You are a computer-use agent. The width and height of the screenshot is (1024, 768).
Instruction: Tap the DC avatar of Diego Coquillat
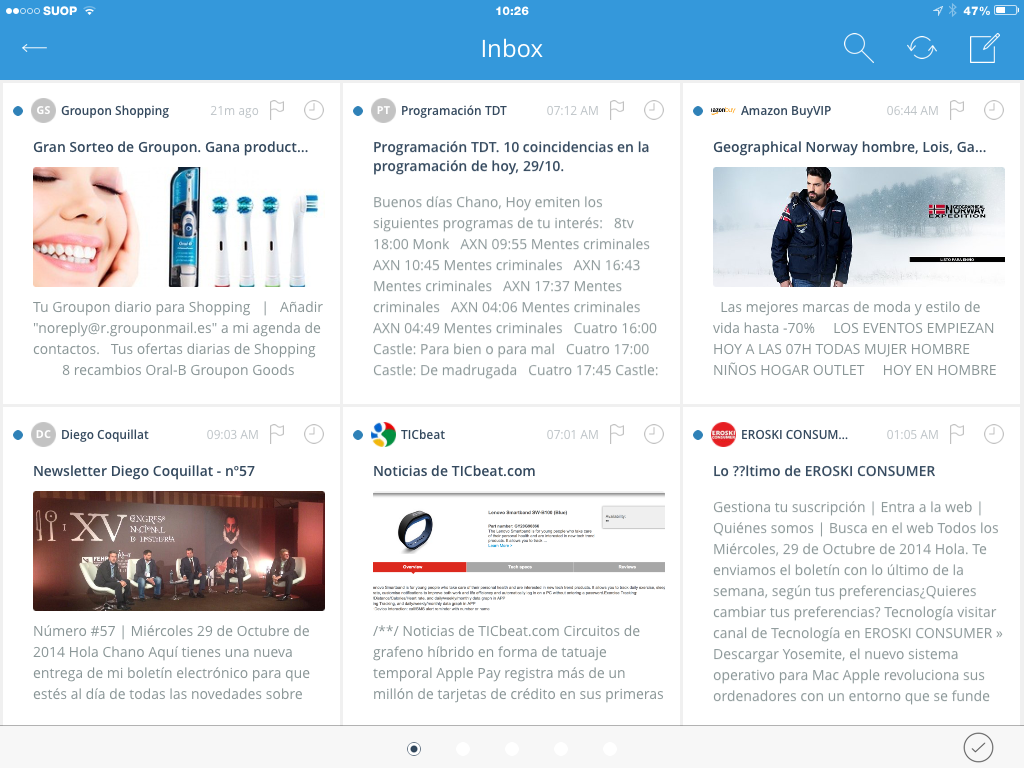(44, 434)
